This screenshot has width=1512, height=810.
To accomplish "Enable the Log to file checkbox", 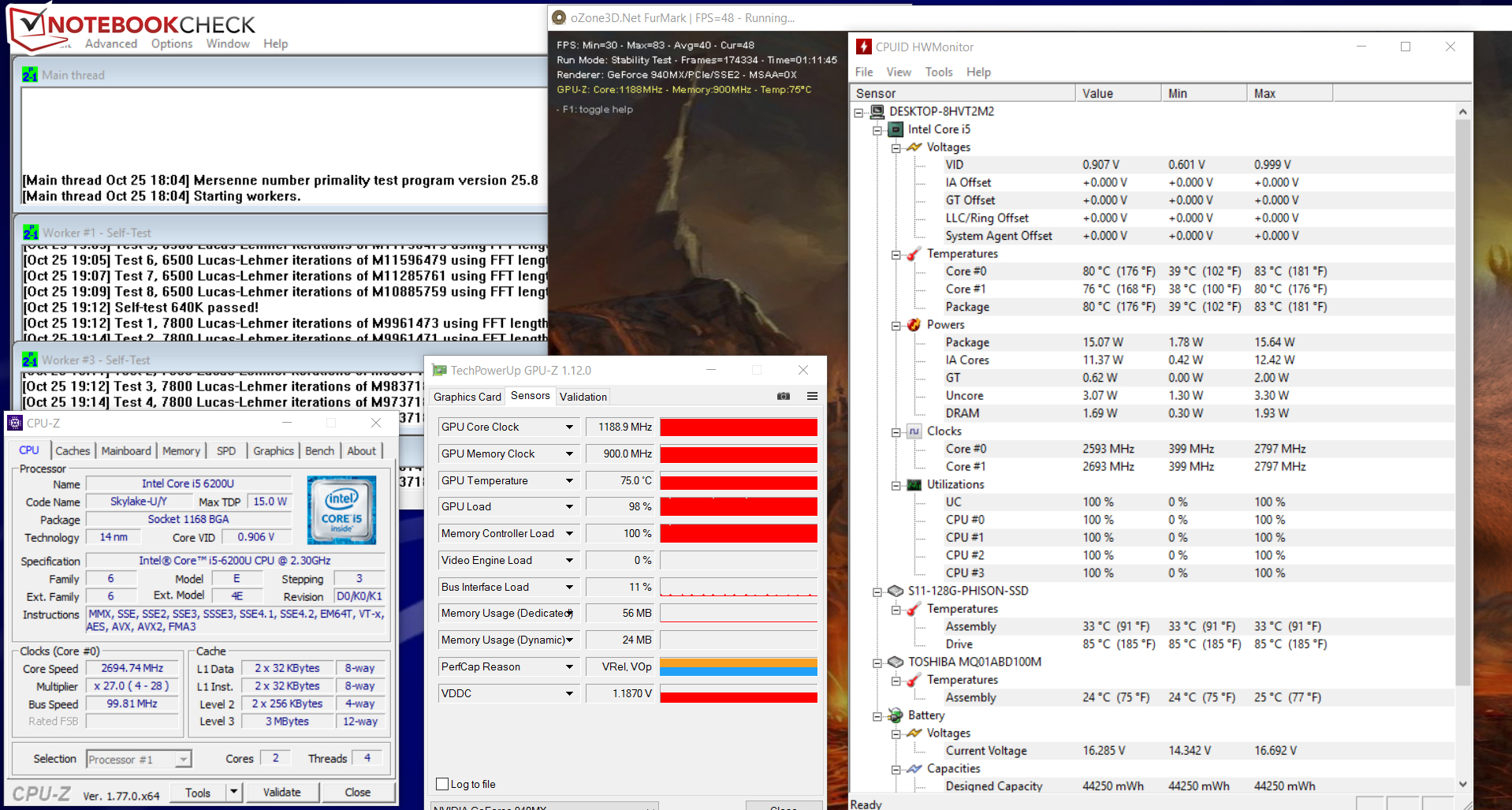I will pyautogui.click(x=442, y=784).
